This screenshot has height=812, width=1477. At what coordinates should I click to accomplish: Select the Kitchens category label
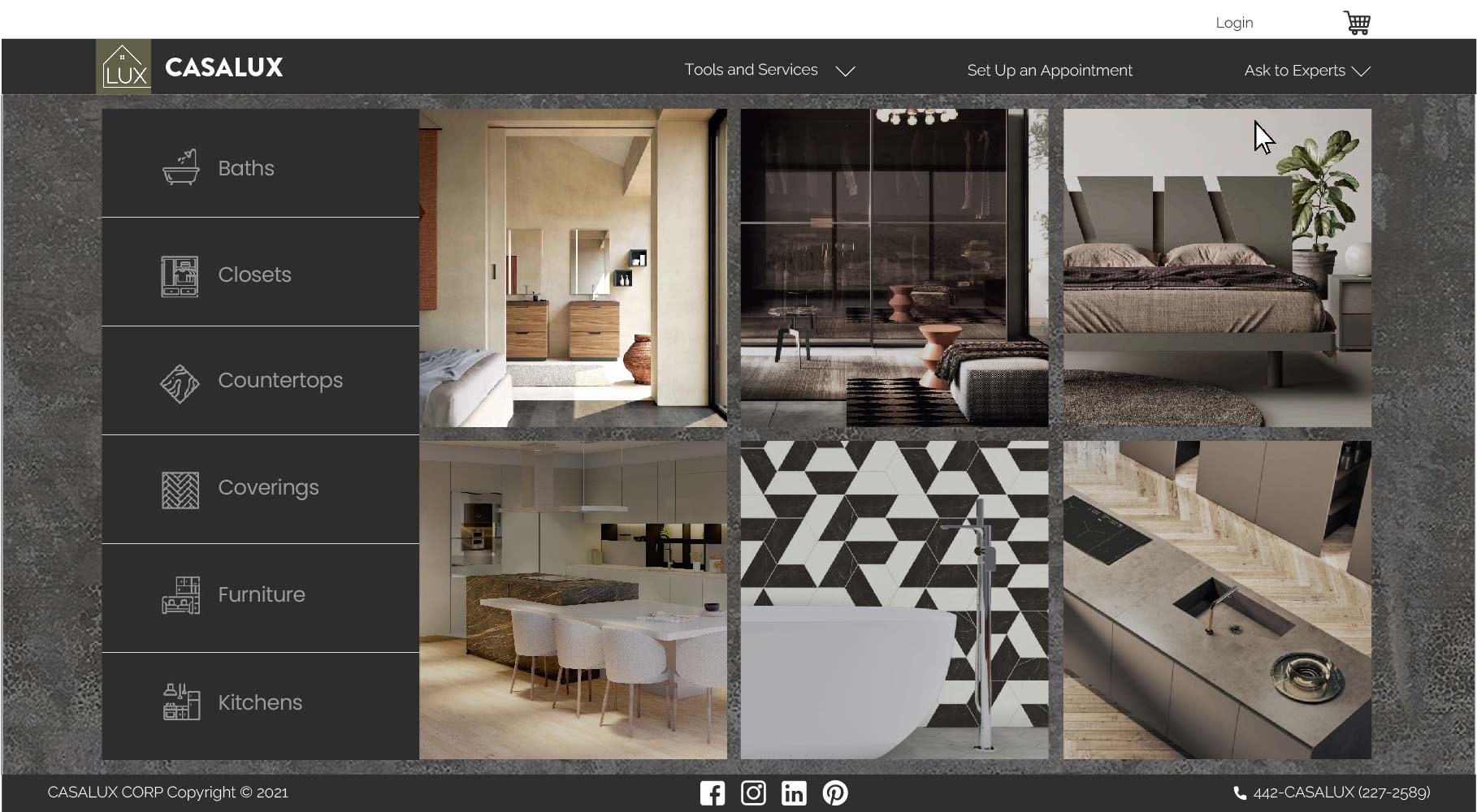(x=260, y=702)
